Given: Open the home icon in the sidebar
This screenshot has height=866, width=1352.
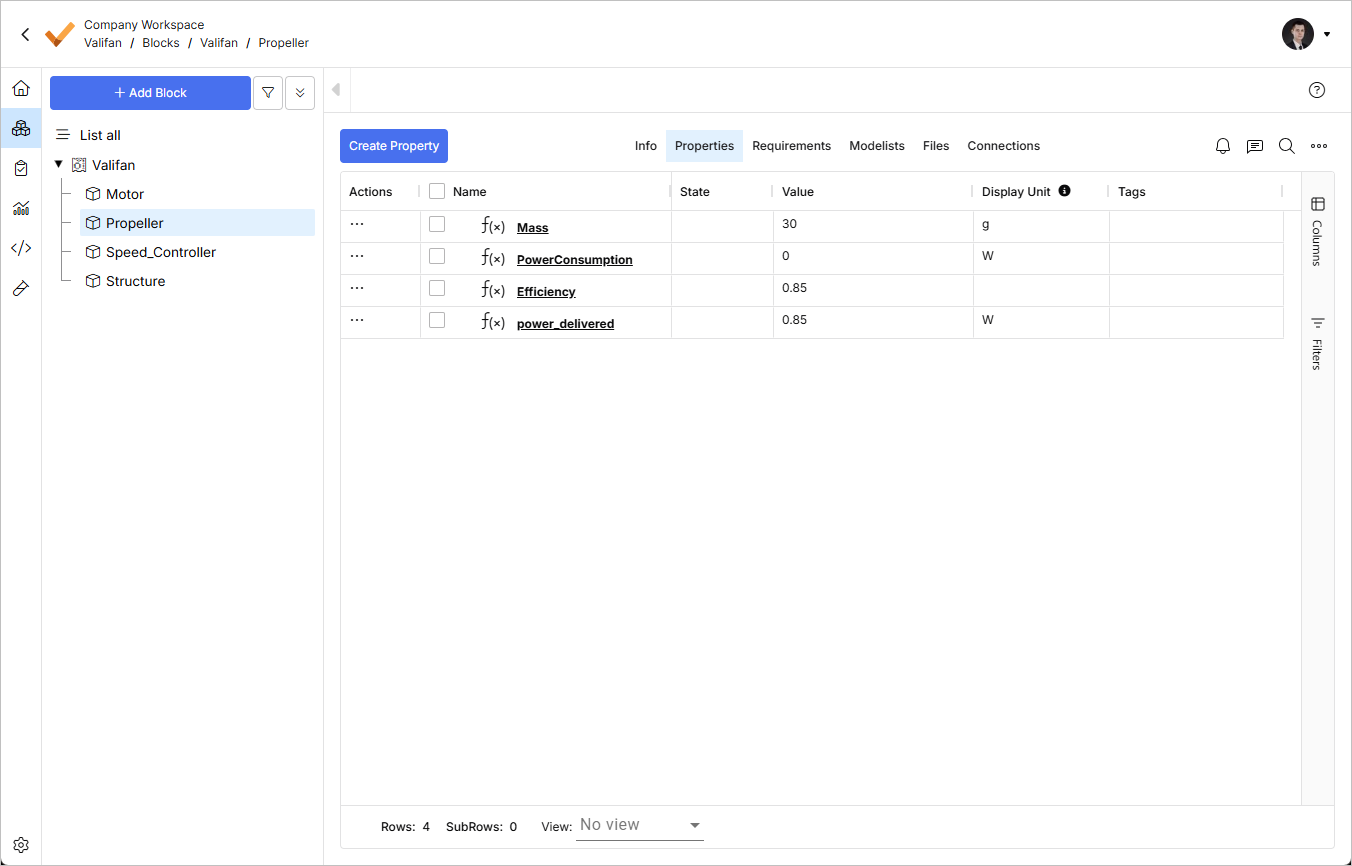Looking at the screenshot, I should [21, 89].
